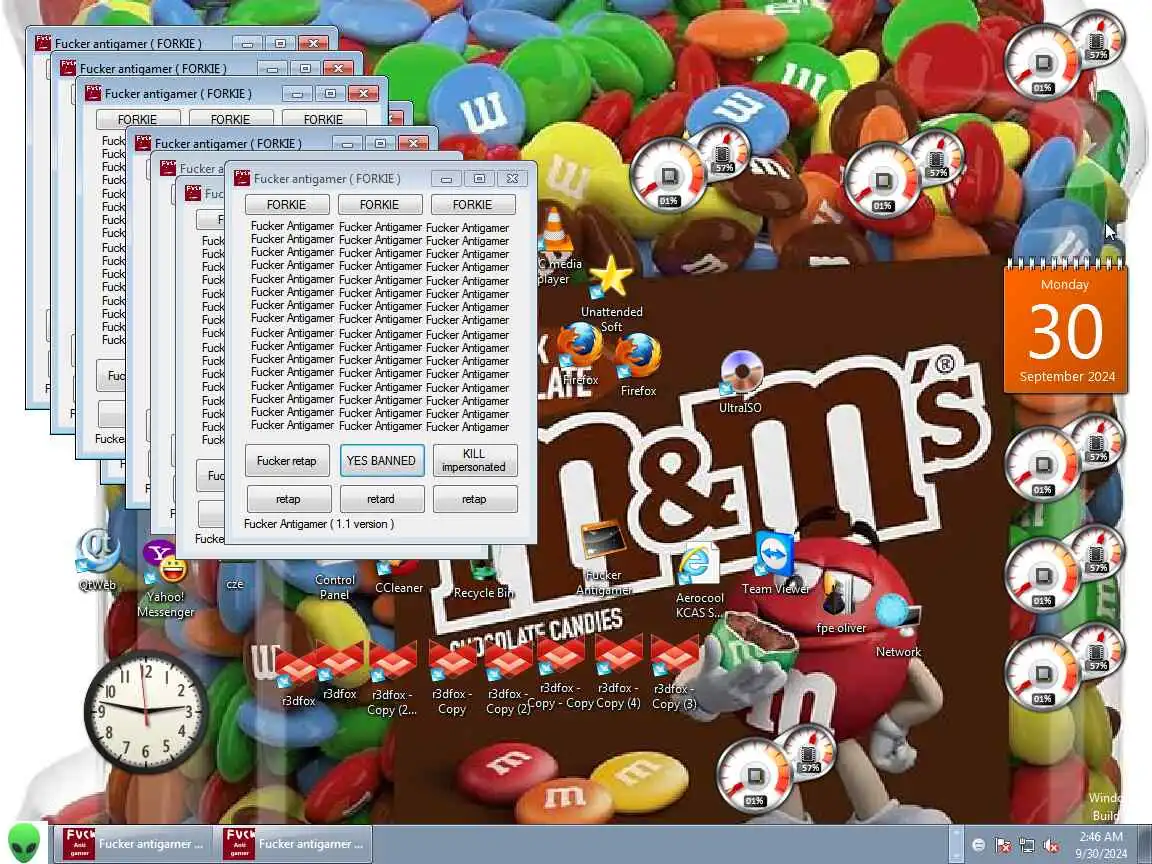Click the KILL impersonated button
The width and height of the screenshot is (1152, 864).
coord(474,461)
